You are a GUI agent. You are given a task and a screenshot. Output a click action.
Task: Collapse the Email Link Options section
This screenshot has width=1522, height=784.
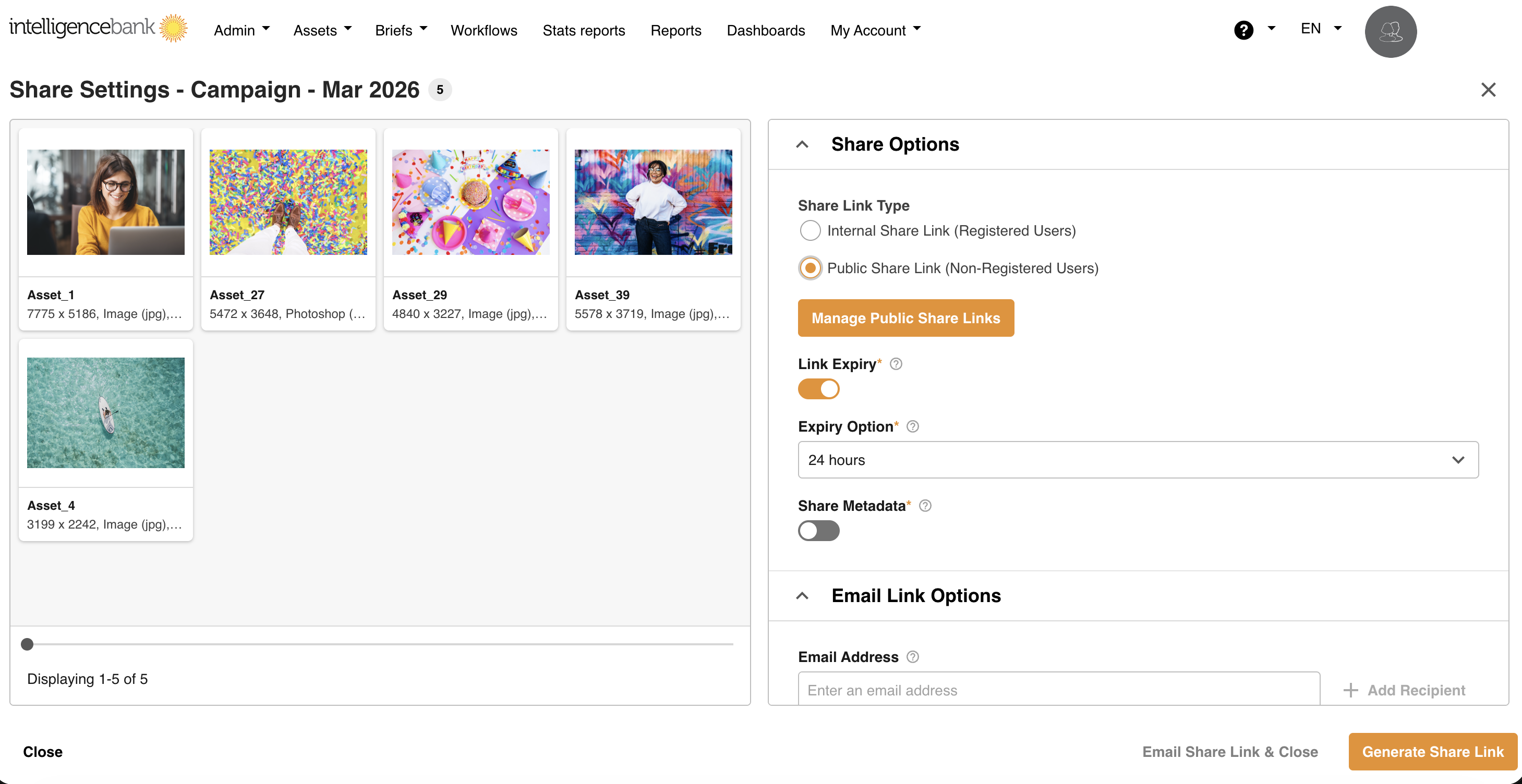click(802, 595)
